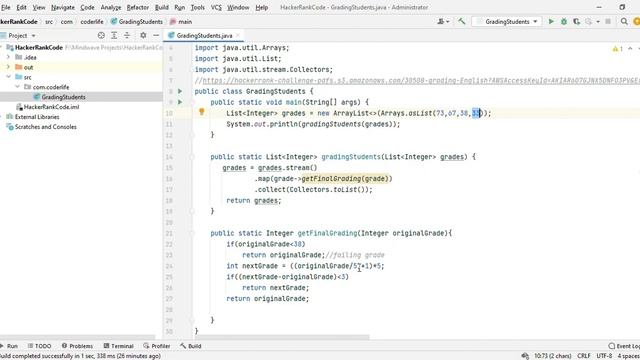Open the File menu
Image resolution: width=640 pixels, height=360 pixels.
coord(6,7)
